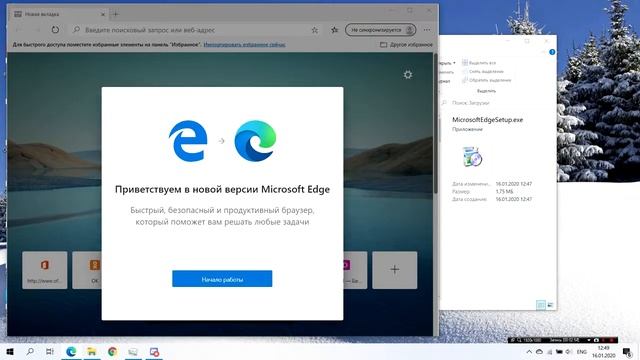Click the Explorer help question mark icon
Viewport: 640px width, 360px height.
click(x=552, y=52)
